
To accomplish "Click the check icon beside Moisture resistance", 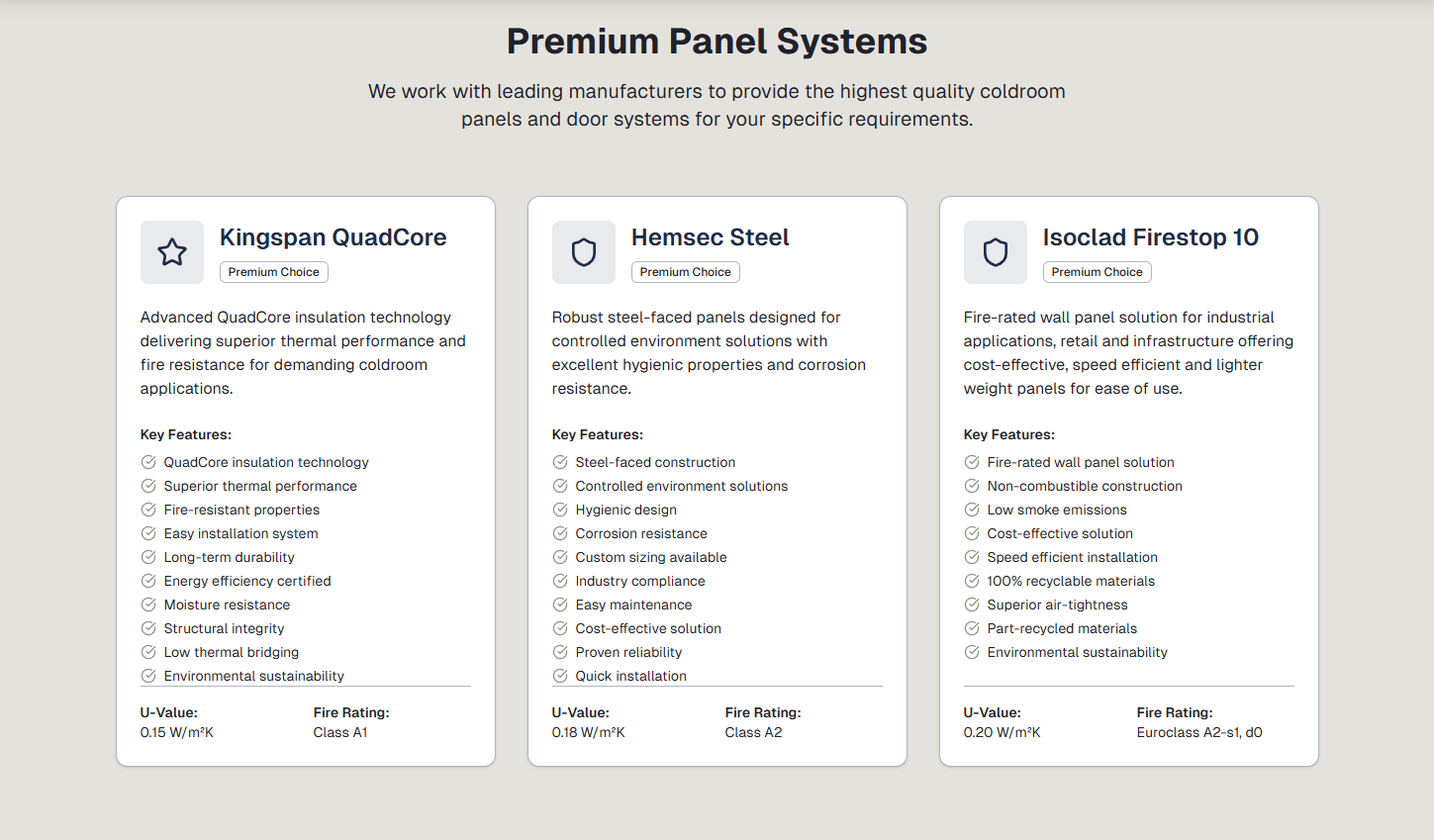I will 148,605.
